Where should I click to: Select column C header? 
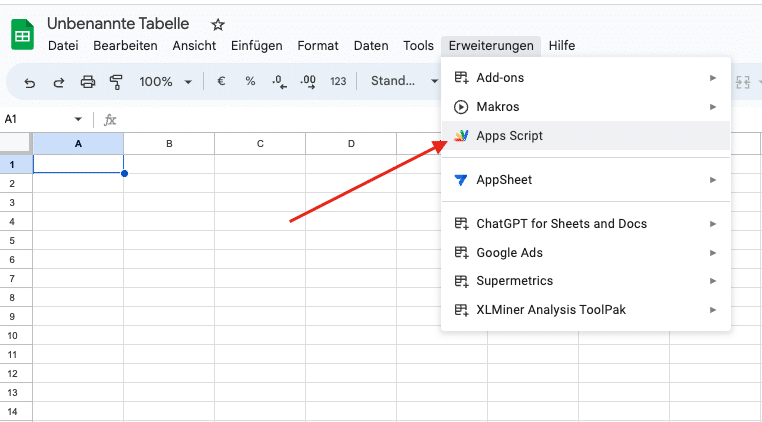260,144
